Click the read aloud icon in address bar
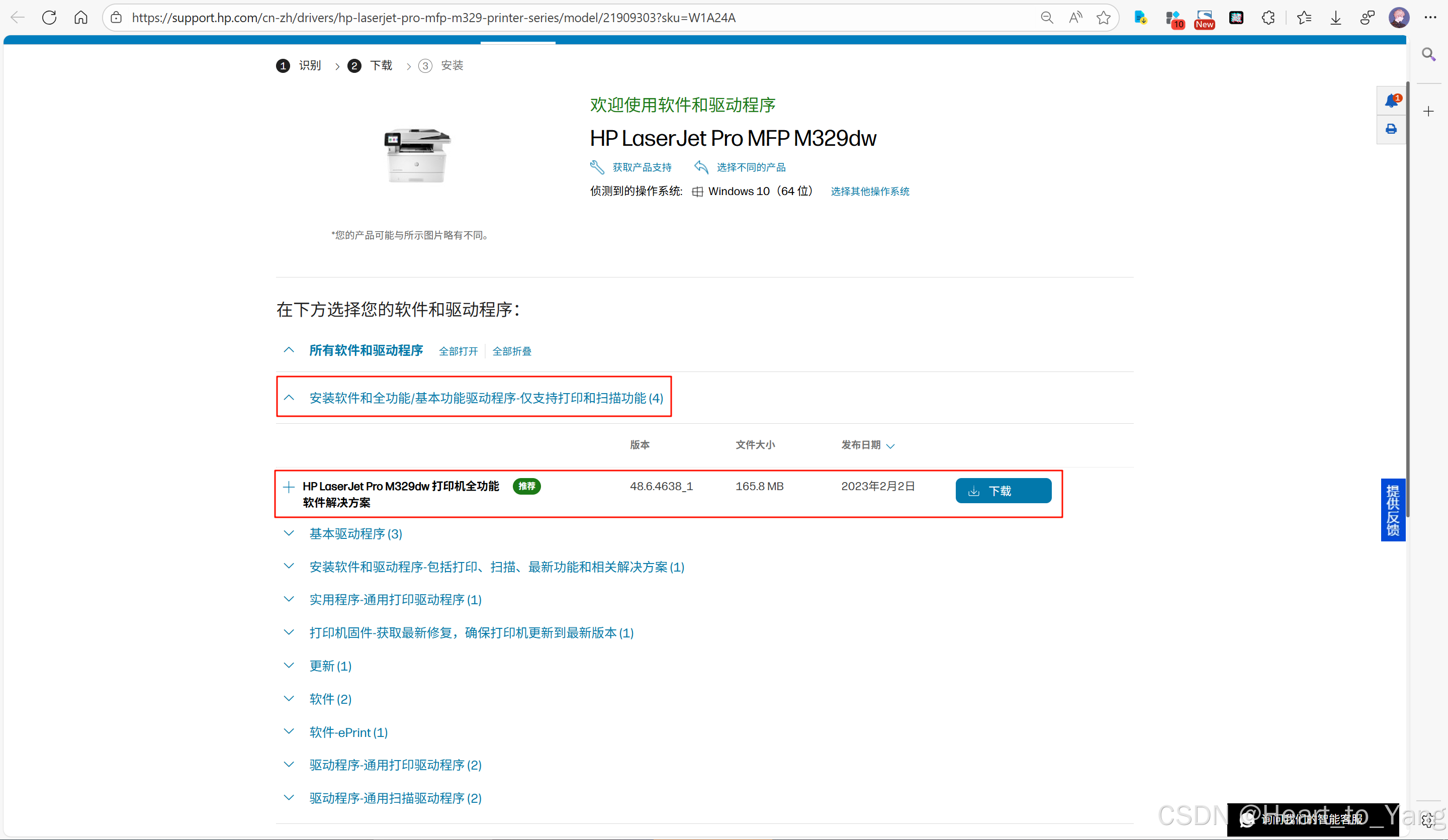 (x=1075, y=18)
